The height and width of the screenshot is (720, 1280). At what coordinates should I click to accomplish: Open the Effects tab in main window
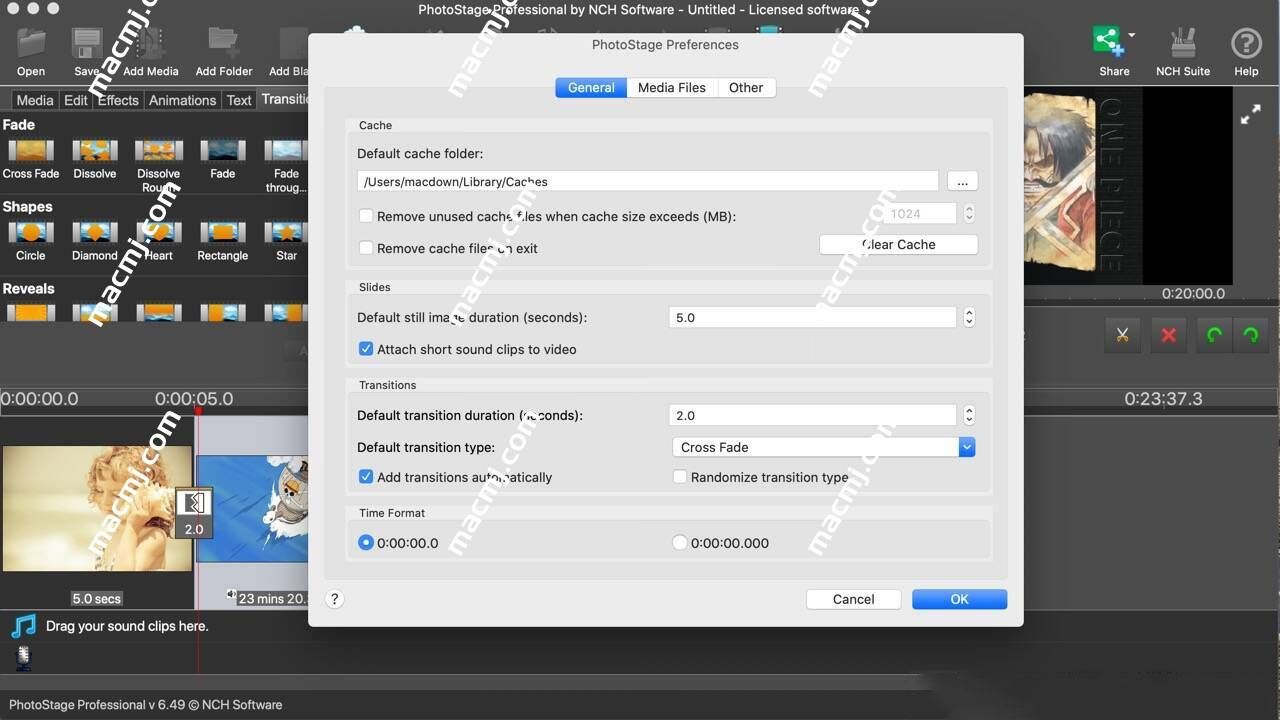coord(118,100)
